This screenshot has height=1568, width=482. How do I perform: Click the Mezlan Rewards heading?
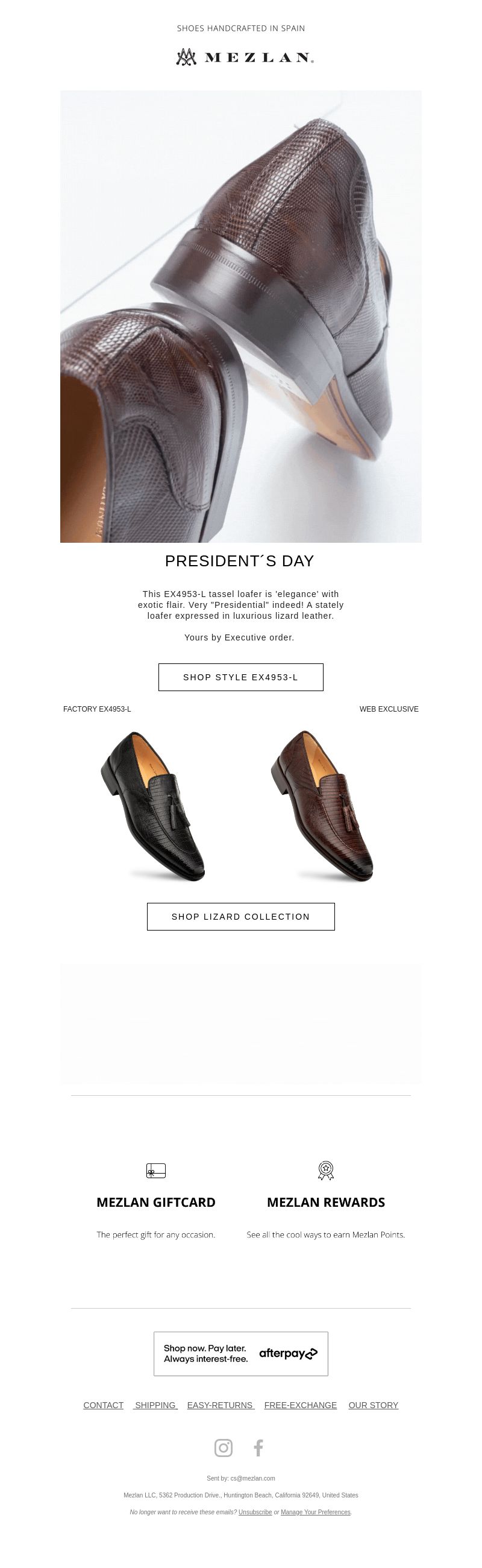[x=326, y=1202]
